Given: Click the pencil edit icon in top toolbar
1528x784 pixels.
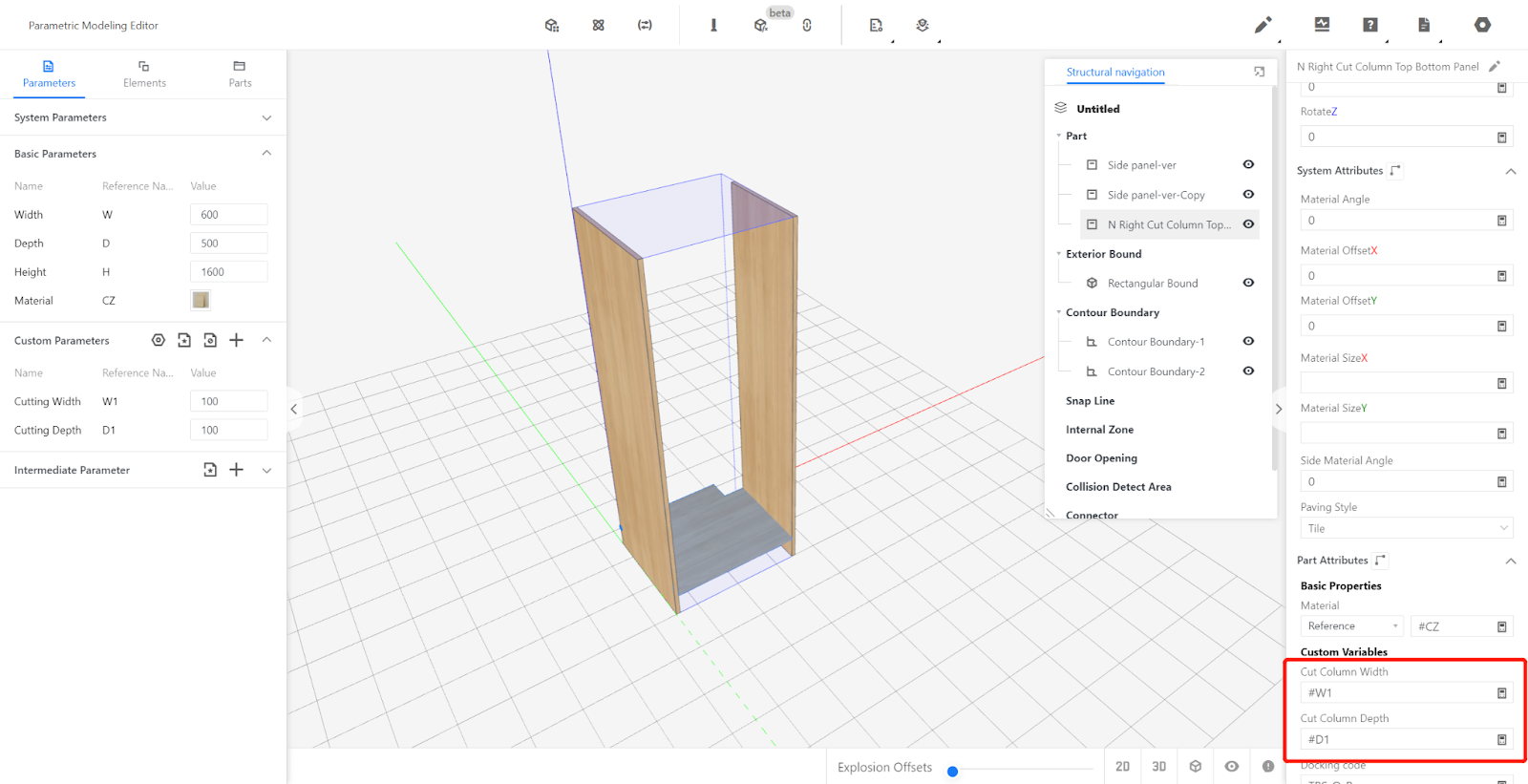Looking at the screenshot, I should [x=1263, y=25].
